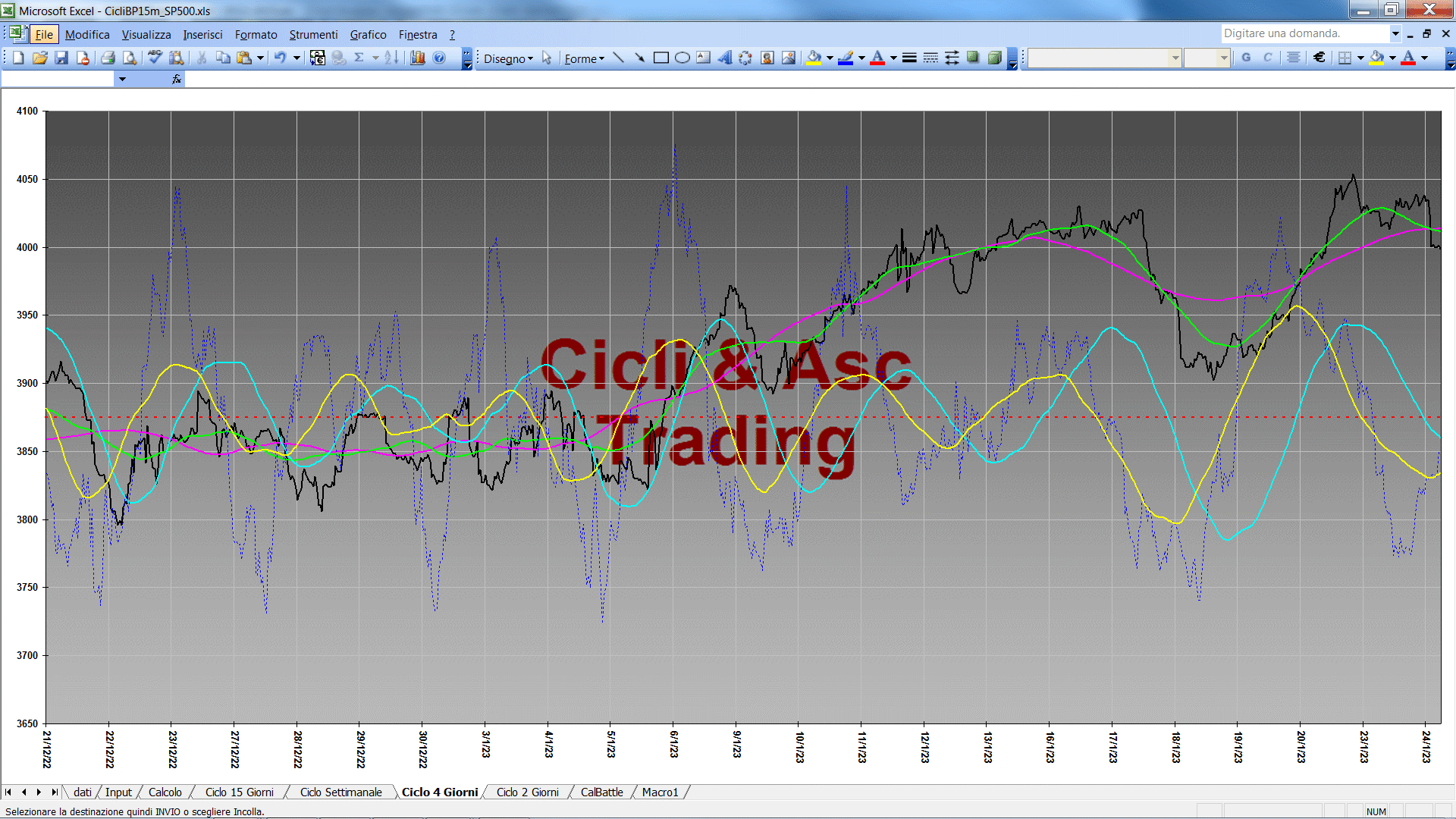
Task: Open the Grafico menu
Action: point(368,34)
